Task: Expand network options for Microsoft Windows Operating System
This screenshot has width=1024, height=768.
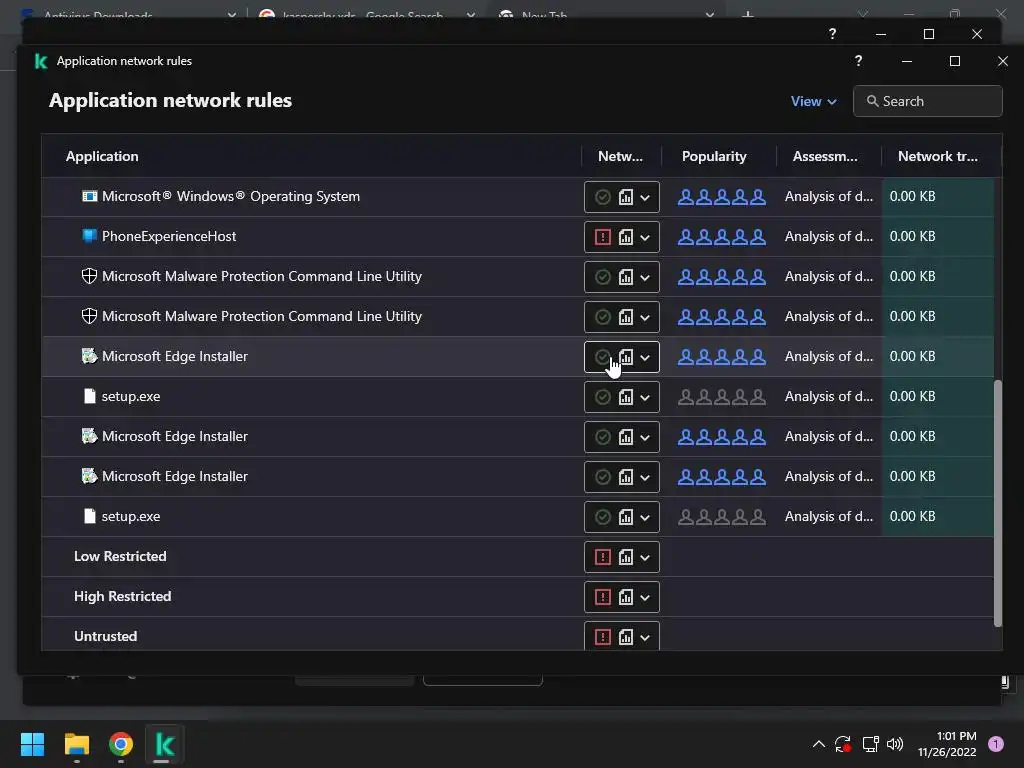Action: (x=645, y=198)
